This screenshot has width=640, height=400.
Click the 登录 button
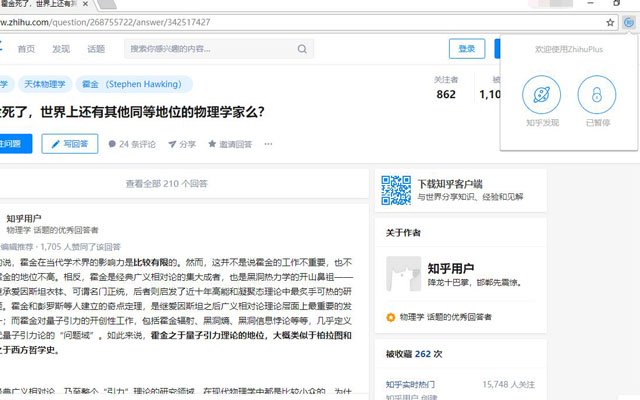pyautogui.click(x=467, y=49)
